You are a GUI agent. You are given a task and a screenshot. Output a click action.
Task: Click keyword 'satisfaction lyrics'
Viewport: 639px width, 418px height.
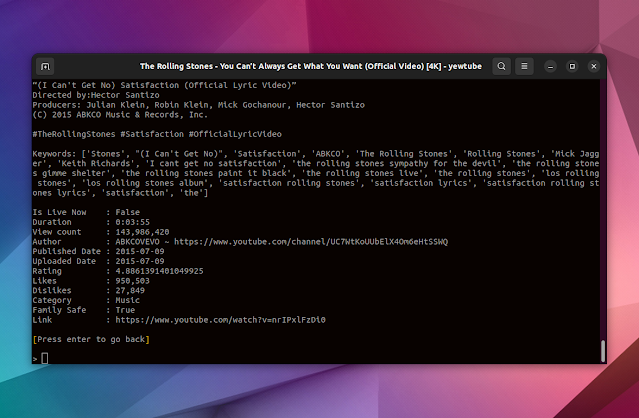pyautogui.click(x=421, y=183)
